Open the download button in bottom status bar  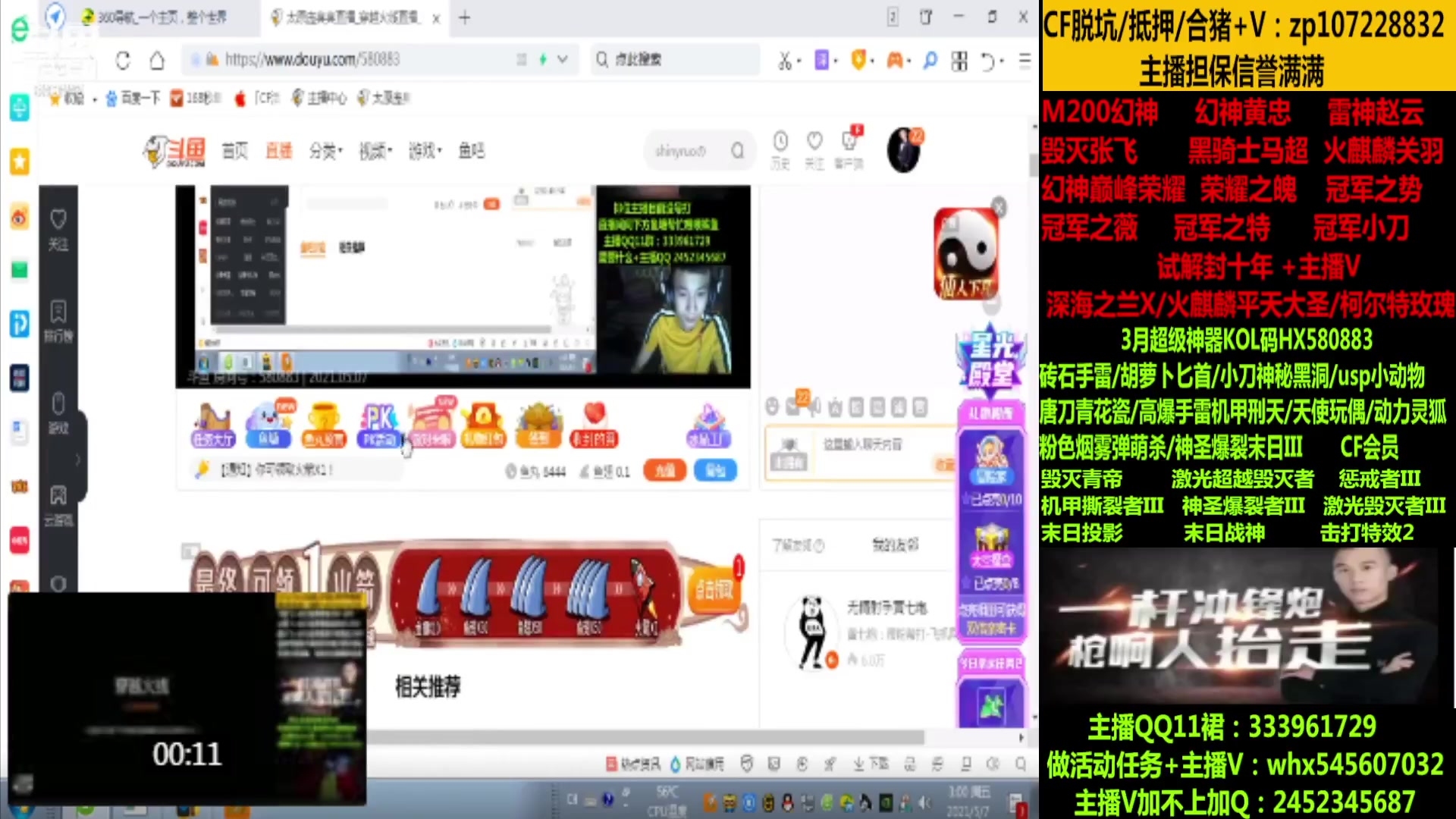click(x=871, y=764)
